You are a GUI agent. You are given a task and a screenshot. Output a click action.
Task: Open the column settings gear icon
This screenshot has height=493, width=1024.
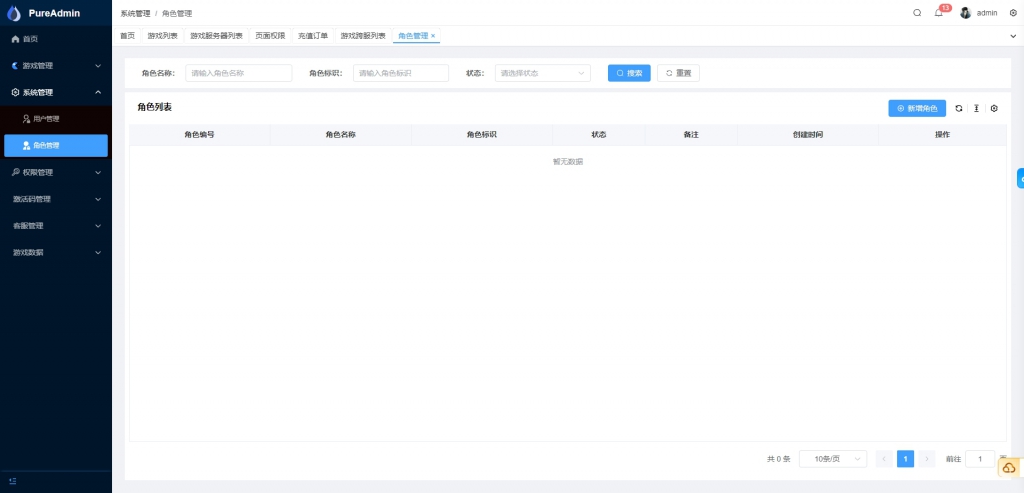[x=994, y=108]
